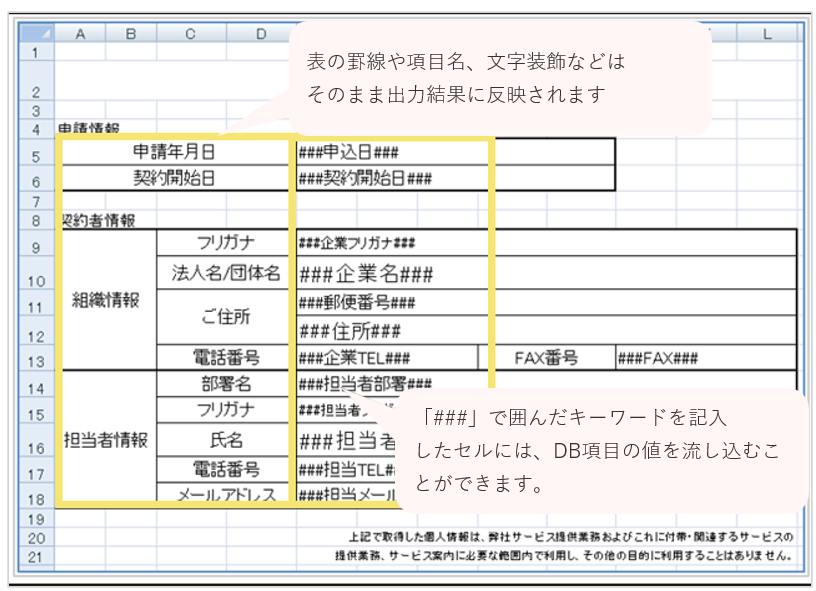
Task: Select row 7 header
Action: tap(36, 201)
